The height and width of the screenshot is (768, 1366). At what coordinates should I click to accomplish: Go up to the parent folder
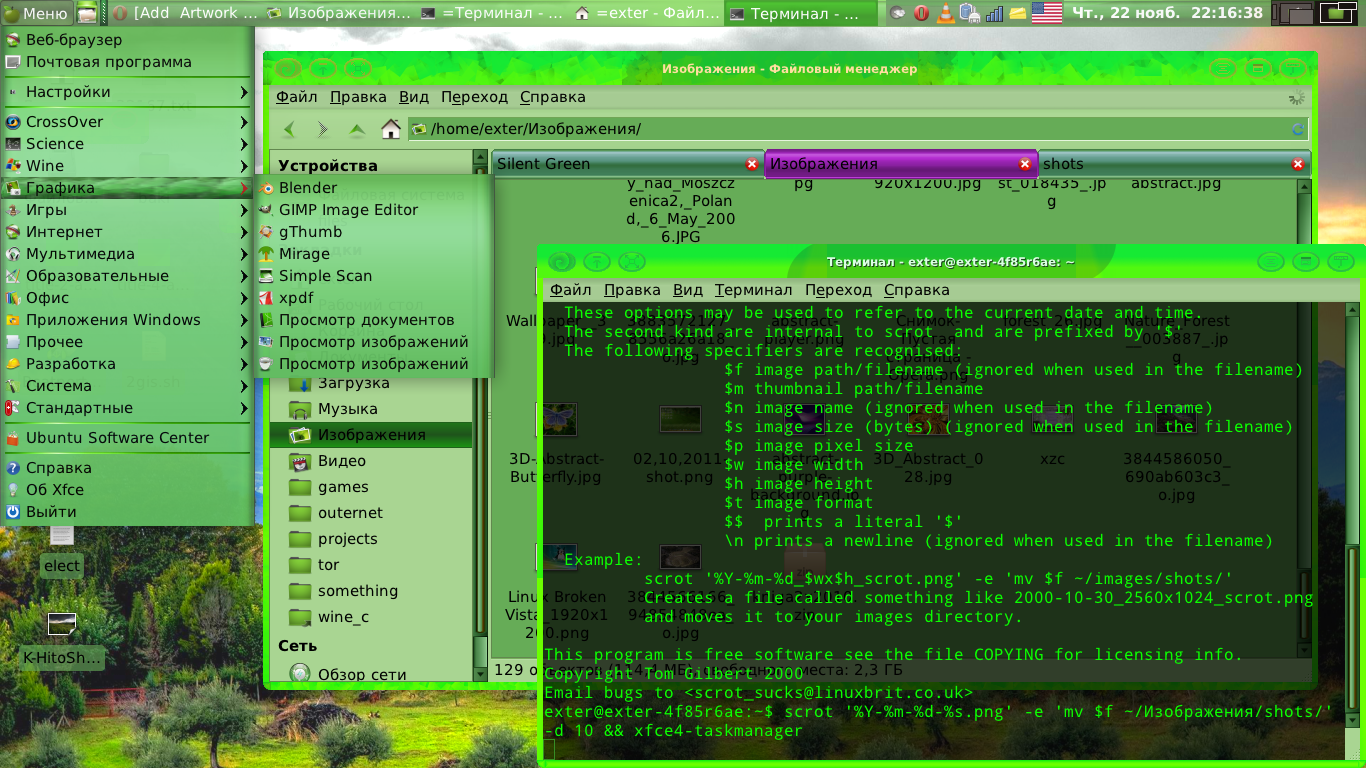tap(357, 129)
